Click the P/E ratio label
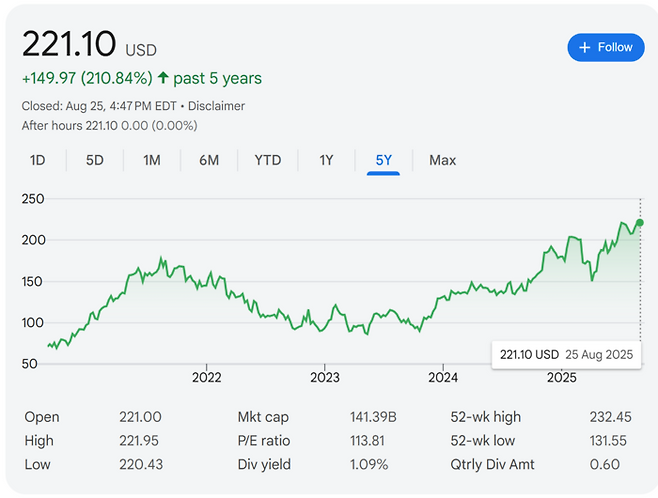Image resolution: width=658 pixels, height=498 pixels. click(264, 441)
